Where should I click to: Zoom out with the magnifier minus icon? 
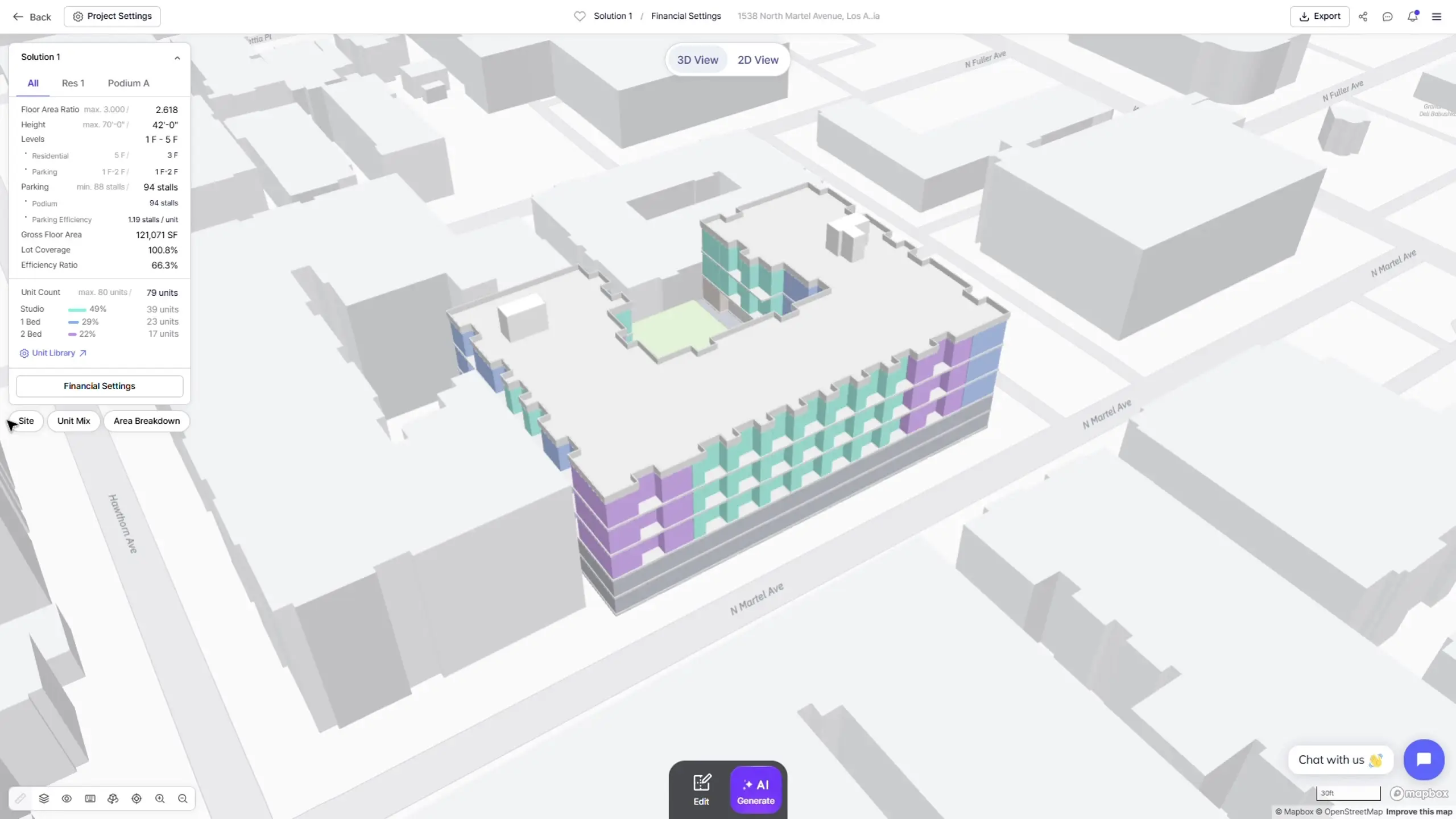(x=183, y=799)
